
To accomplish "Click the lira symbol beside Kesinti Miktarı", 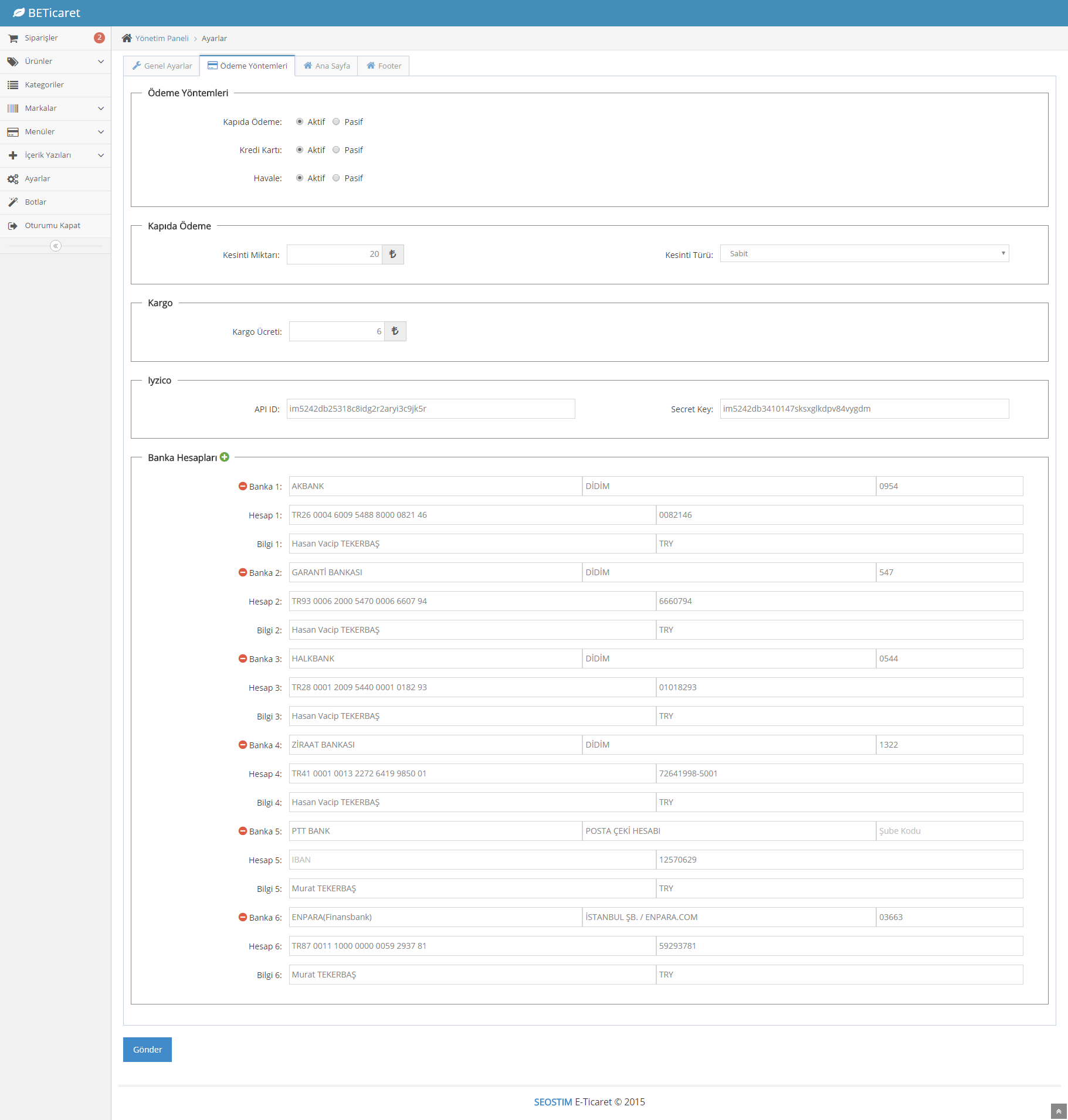I will (393, 254).
